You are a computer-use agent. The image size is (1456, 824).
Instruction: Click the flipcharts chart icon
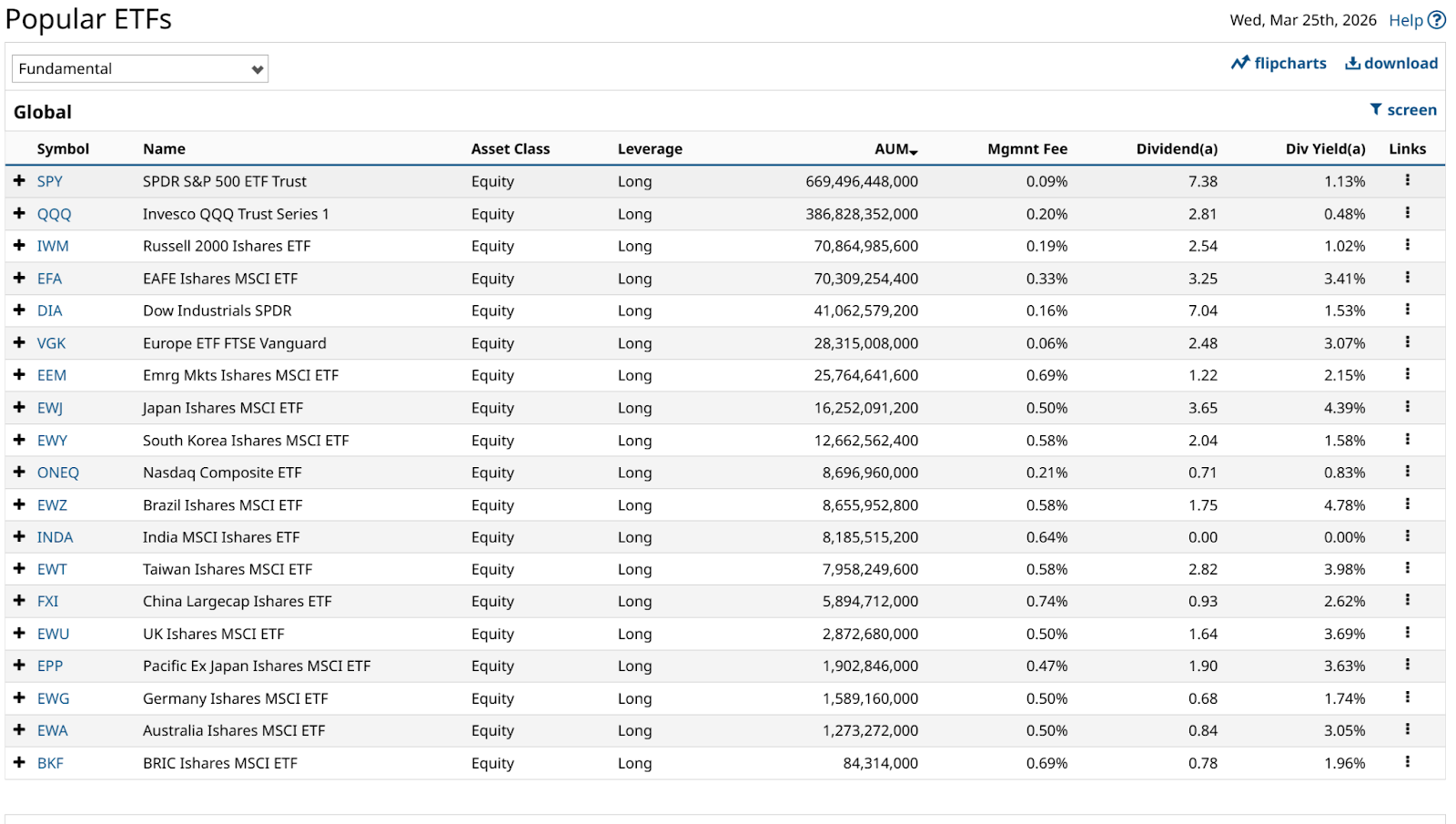[1240, 63]
